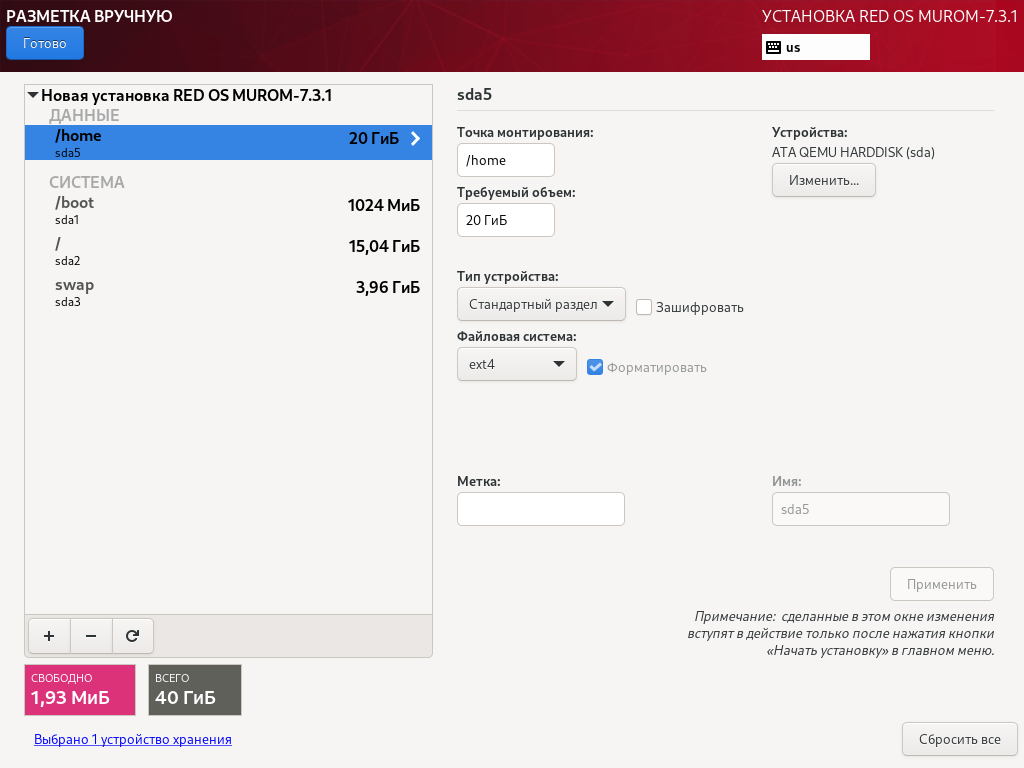Click the ДАННЫЕ section header
Viewport: 1024px width, 768px height.
[84, 116]
